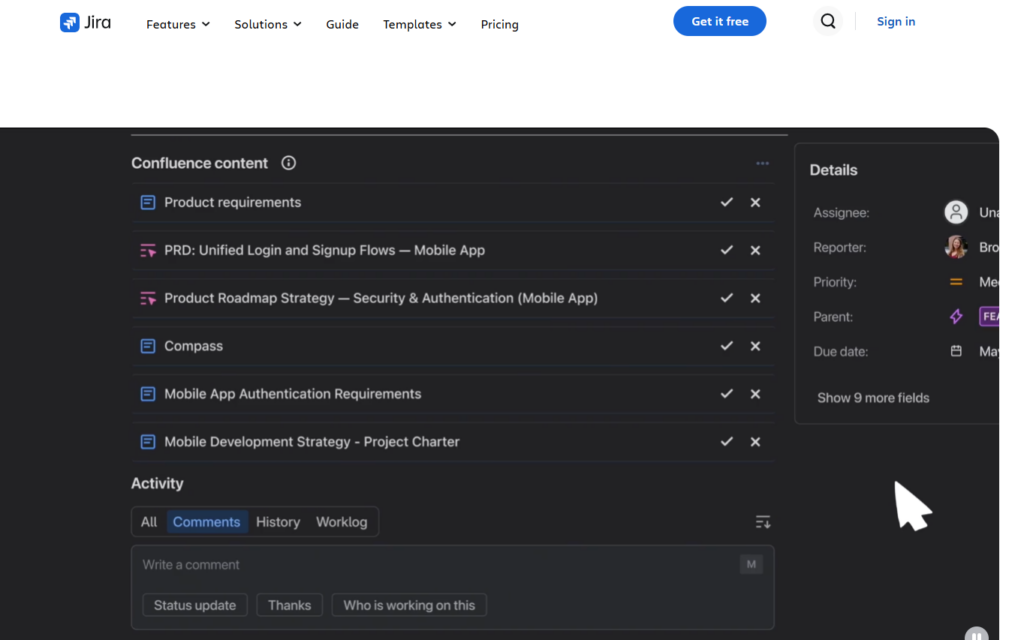Click the Assignee field label
This screenshot has height=640, width=1024.
841,212
